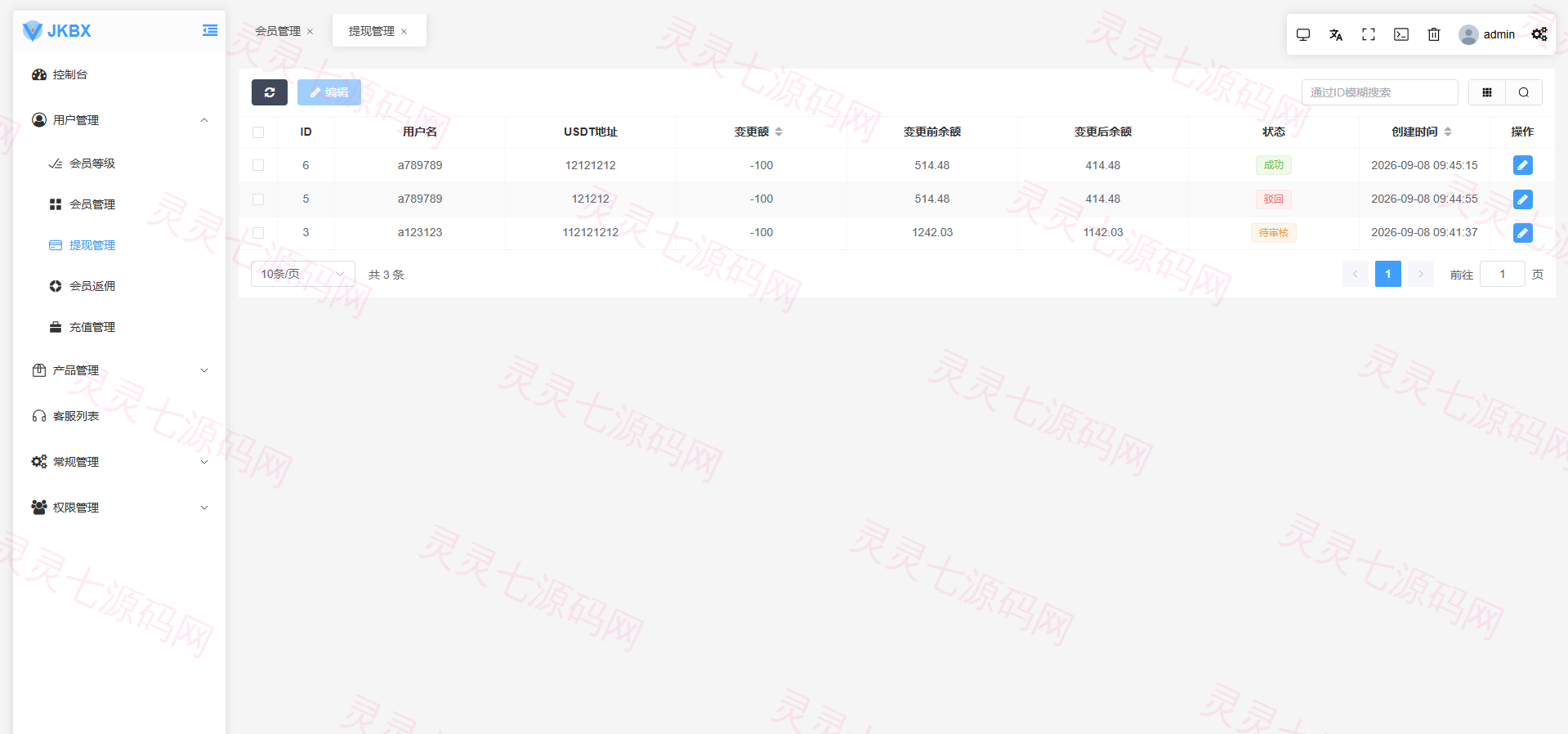Collapse the sidebar menu toggle icon

(210, 30)
